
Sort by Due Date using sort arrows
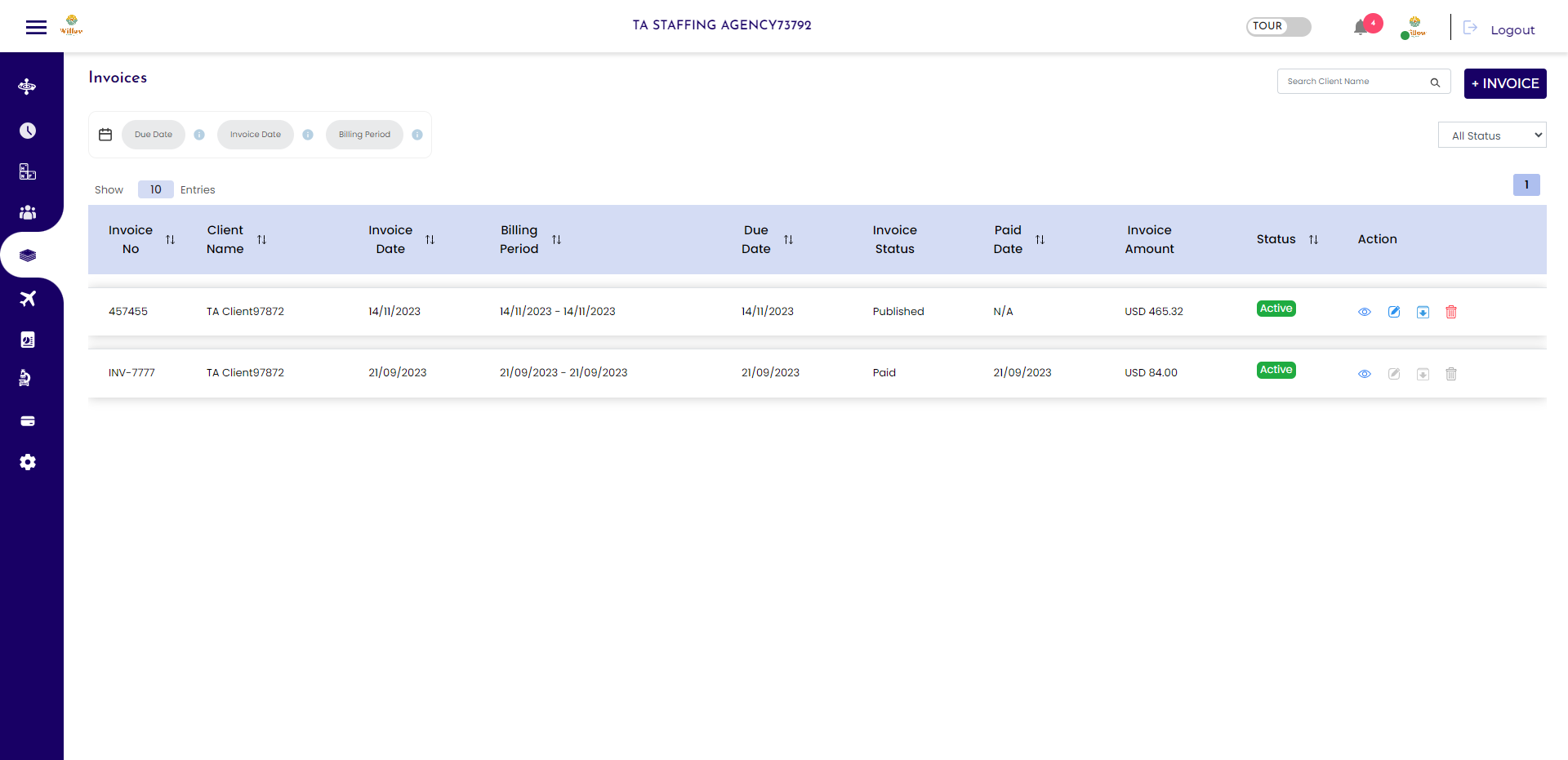coord(789,239)
